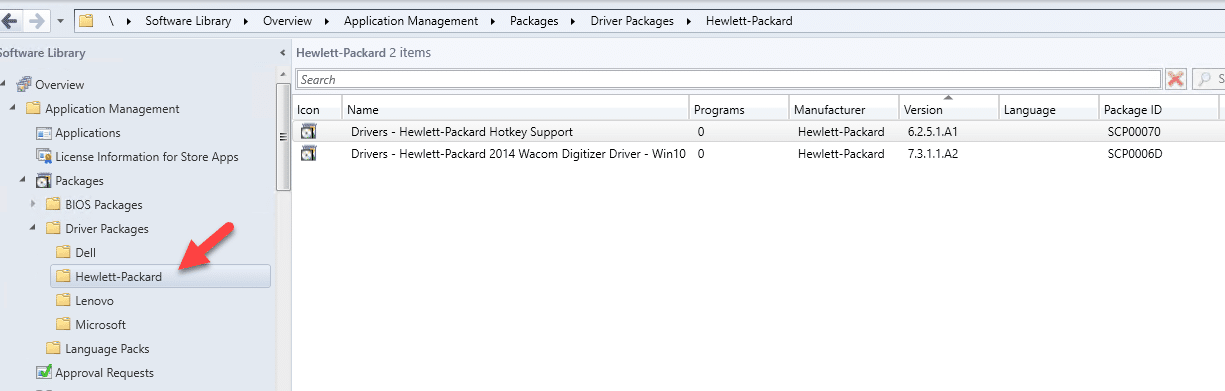Click the Packages node icon
This screenshot has width=1225, height=391.
(x=43, y=181)
